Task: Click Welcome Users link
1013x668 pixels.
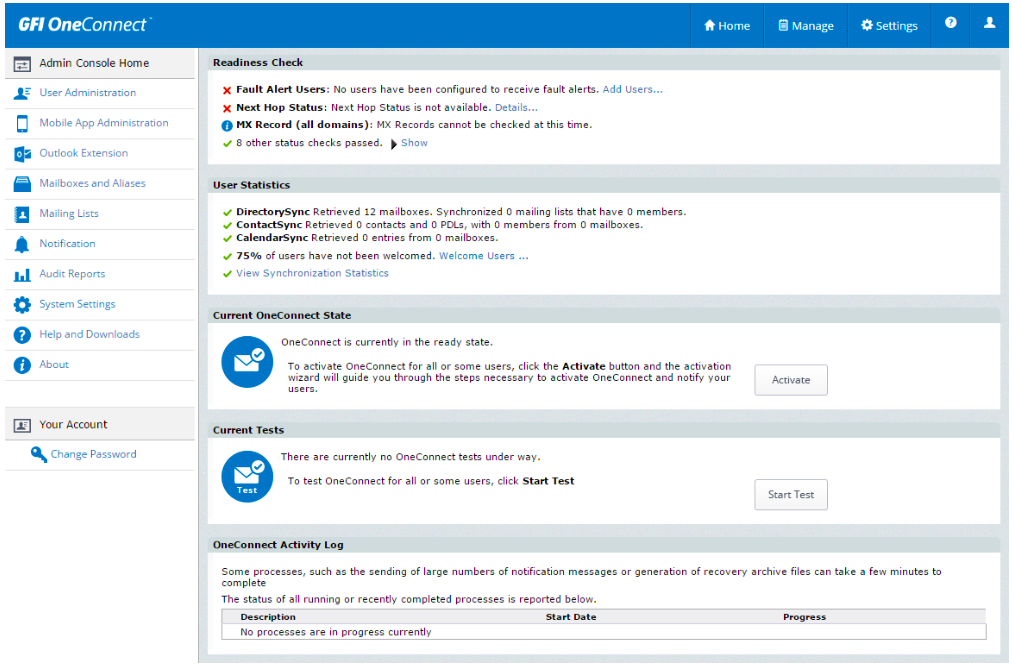Action: tap(484, 256)
